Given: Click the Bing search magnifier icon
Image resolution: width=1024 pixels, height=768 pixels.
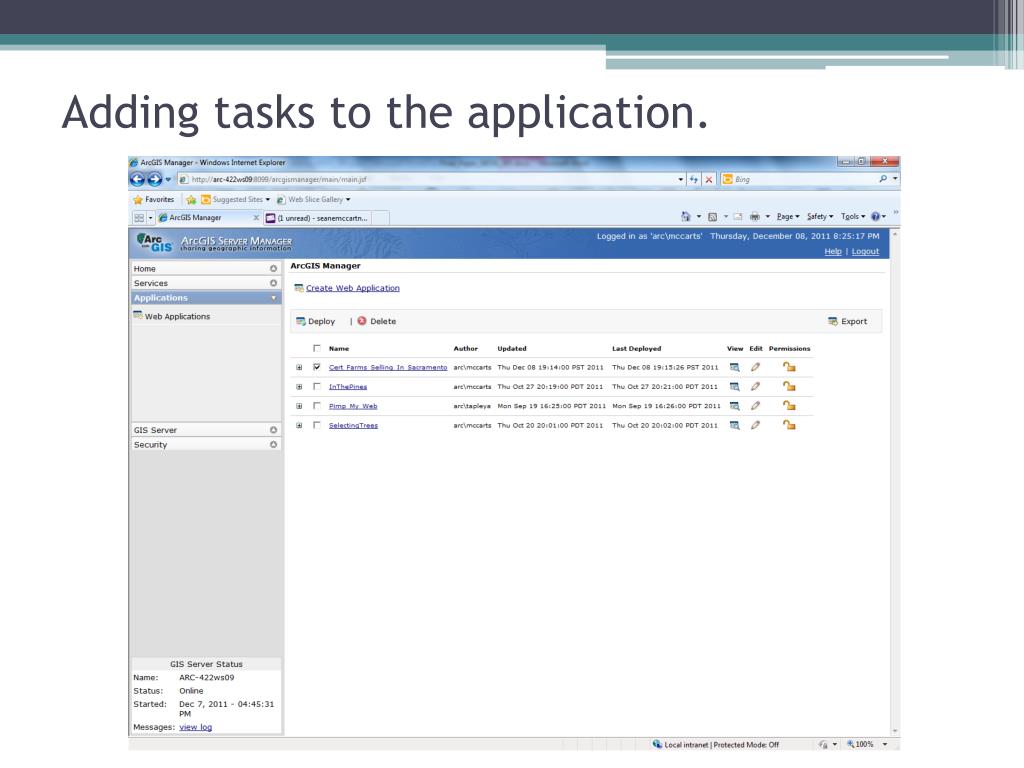Looking at the screenshot, I should (x=883, y=179).
